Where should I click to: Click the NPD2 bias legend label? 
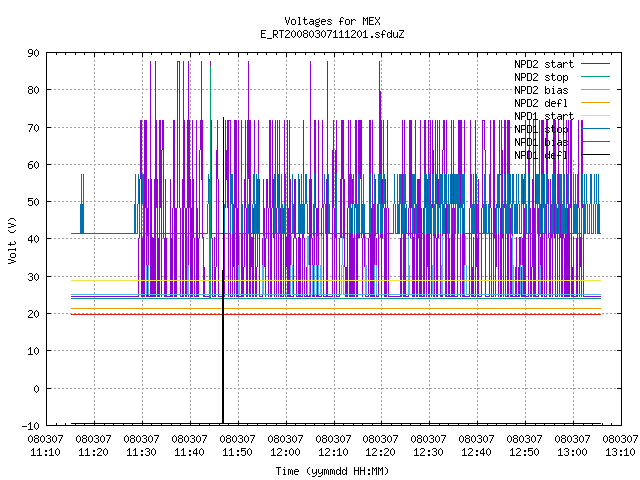click(x=541, y=90)
